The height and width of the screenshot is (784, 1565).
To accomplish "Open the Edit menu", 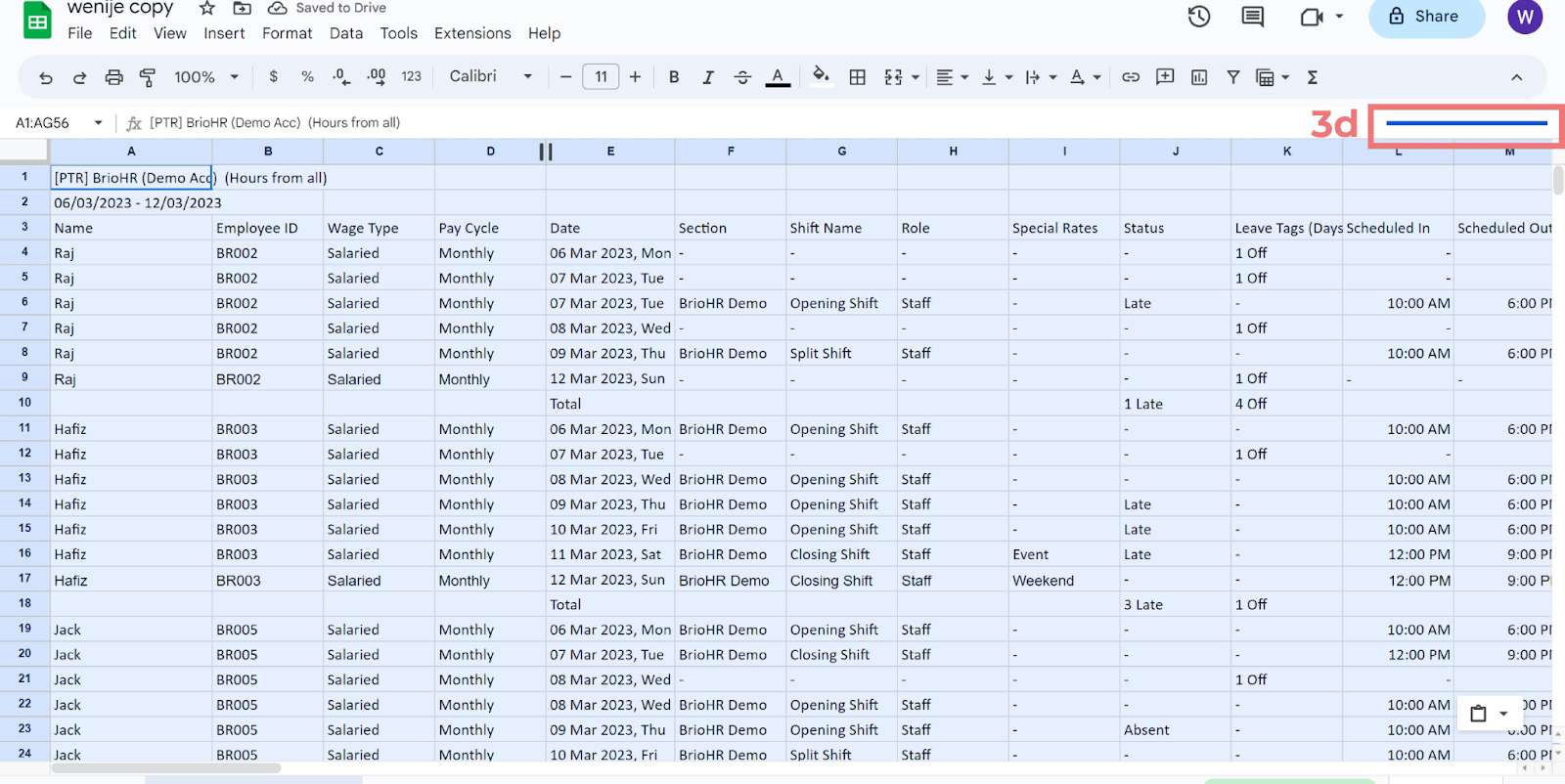I will [x=123, y=33].
